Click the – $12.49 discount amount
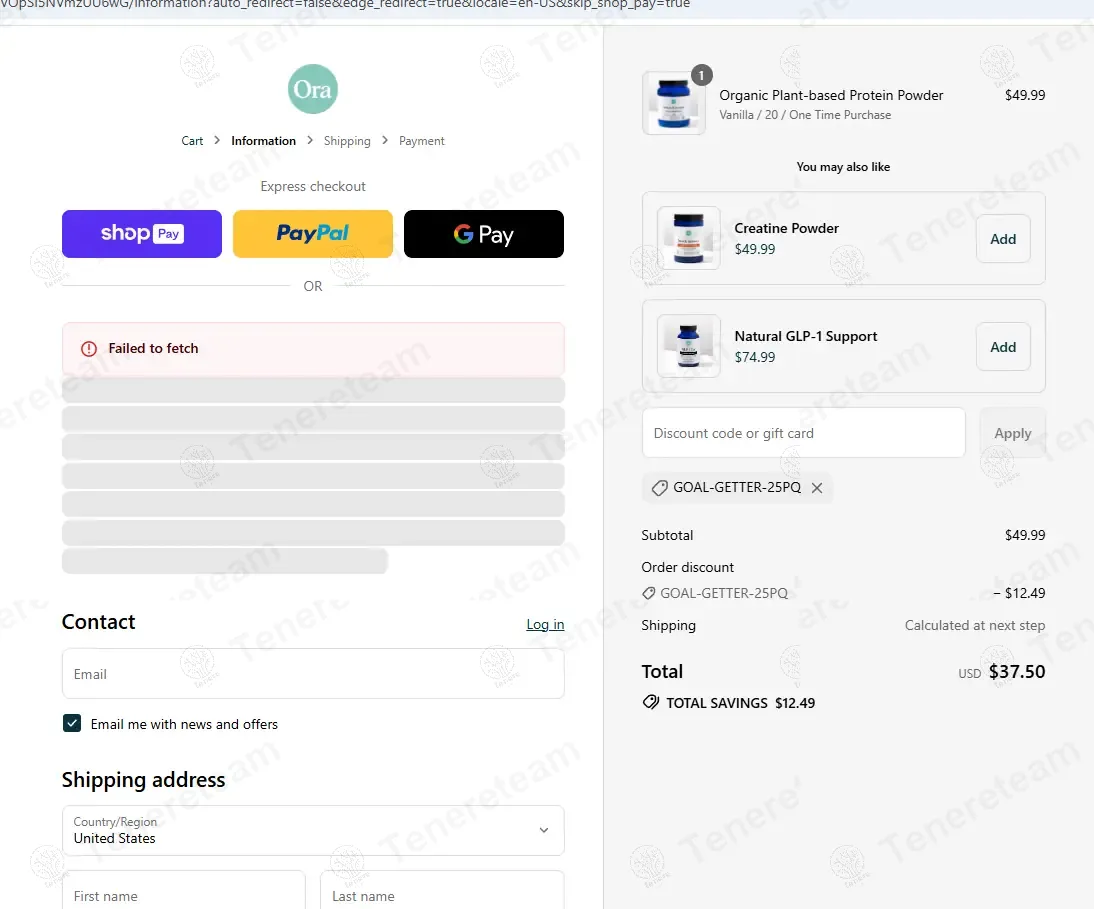The image size is (1094, 909). [1019, 593]
